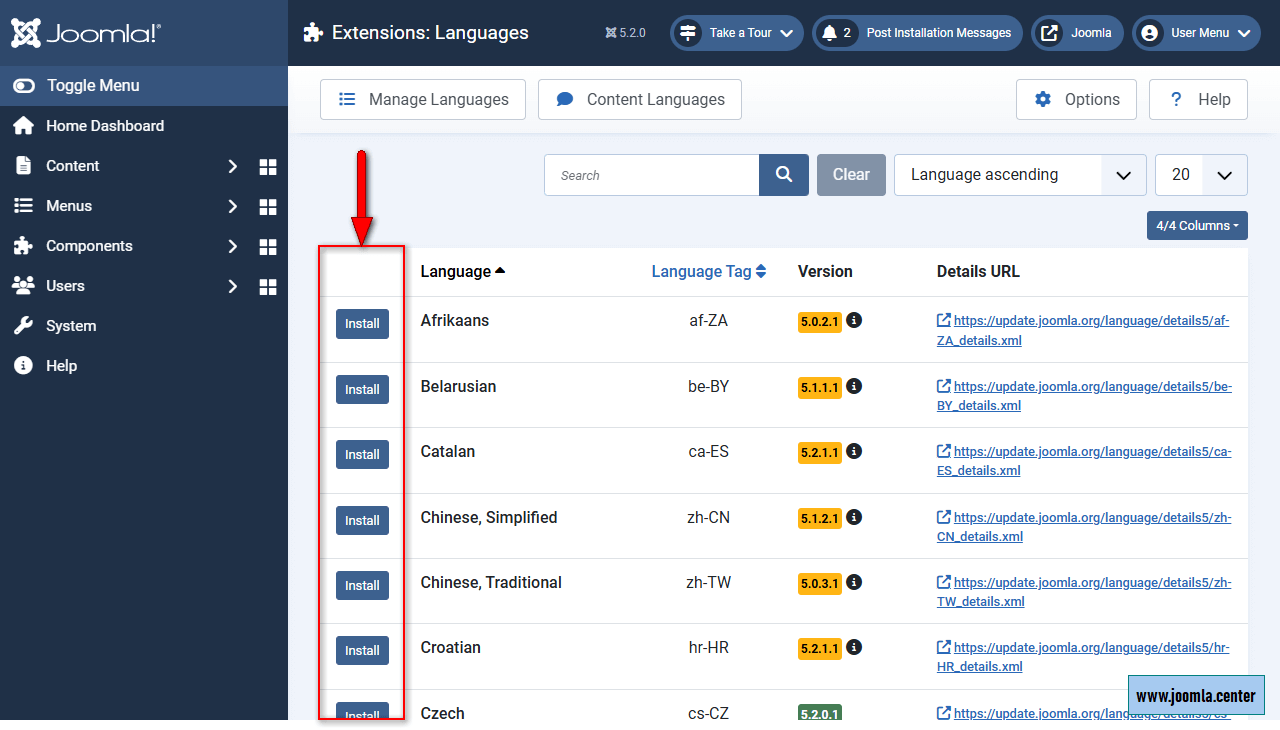Click info icon beside Belarusian version
The width and height of the screenshot is (1280, 730).
(x=854, y=386)
